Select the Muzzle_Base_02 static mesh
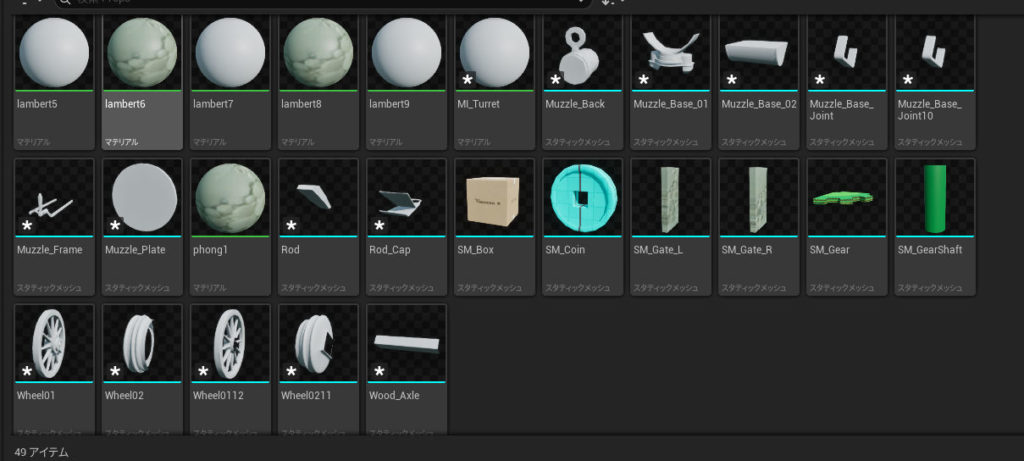 point(759,53)
